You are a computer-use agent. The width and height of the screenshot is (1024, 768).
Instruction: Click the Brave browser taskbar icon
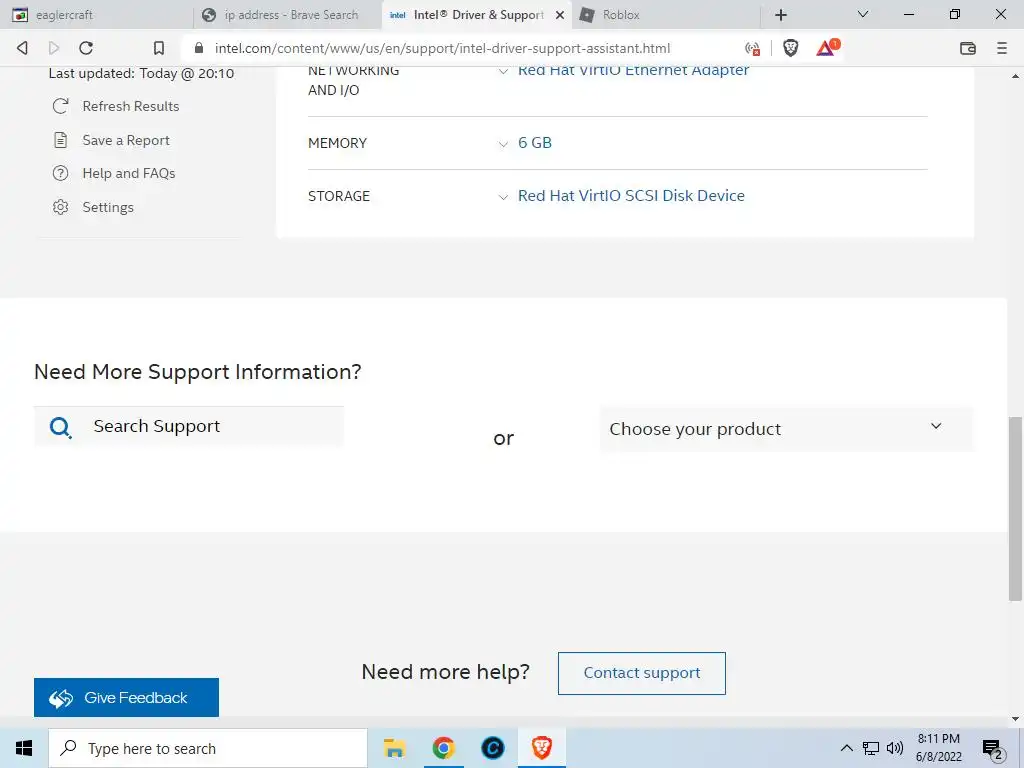pos(541,748)
